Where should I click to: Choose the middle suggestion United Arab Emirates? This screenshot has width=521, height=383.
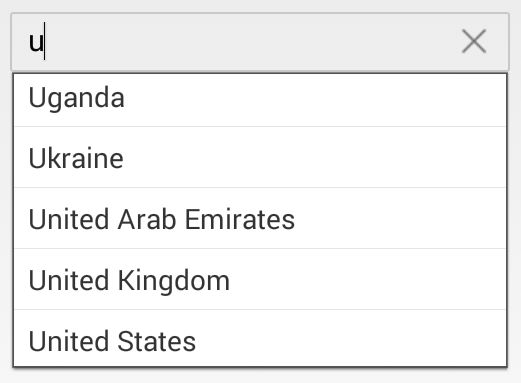pyautogui.click(x=260, y=218)
